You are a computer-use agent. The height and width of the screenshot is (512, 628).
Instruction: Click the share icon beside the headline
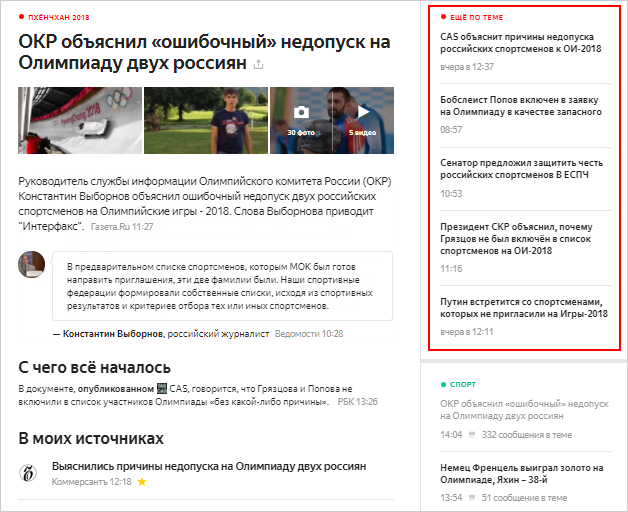coord(259,64)
